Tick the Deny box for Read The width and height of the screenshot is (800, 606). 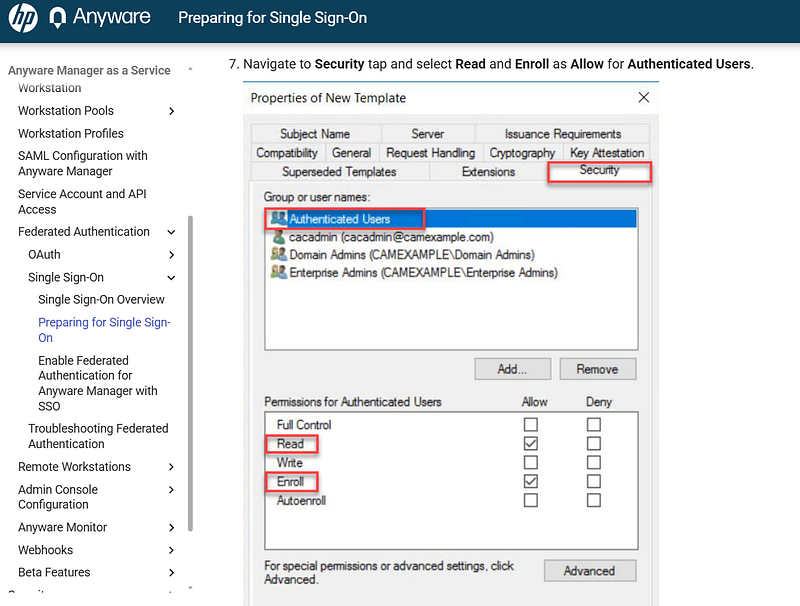[593, 443]
